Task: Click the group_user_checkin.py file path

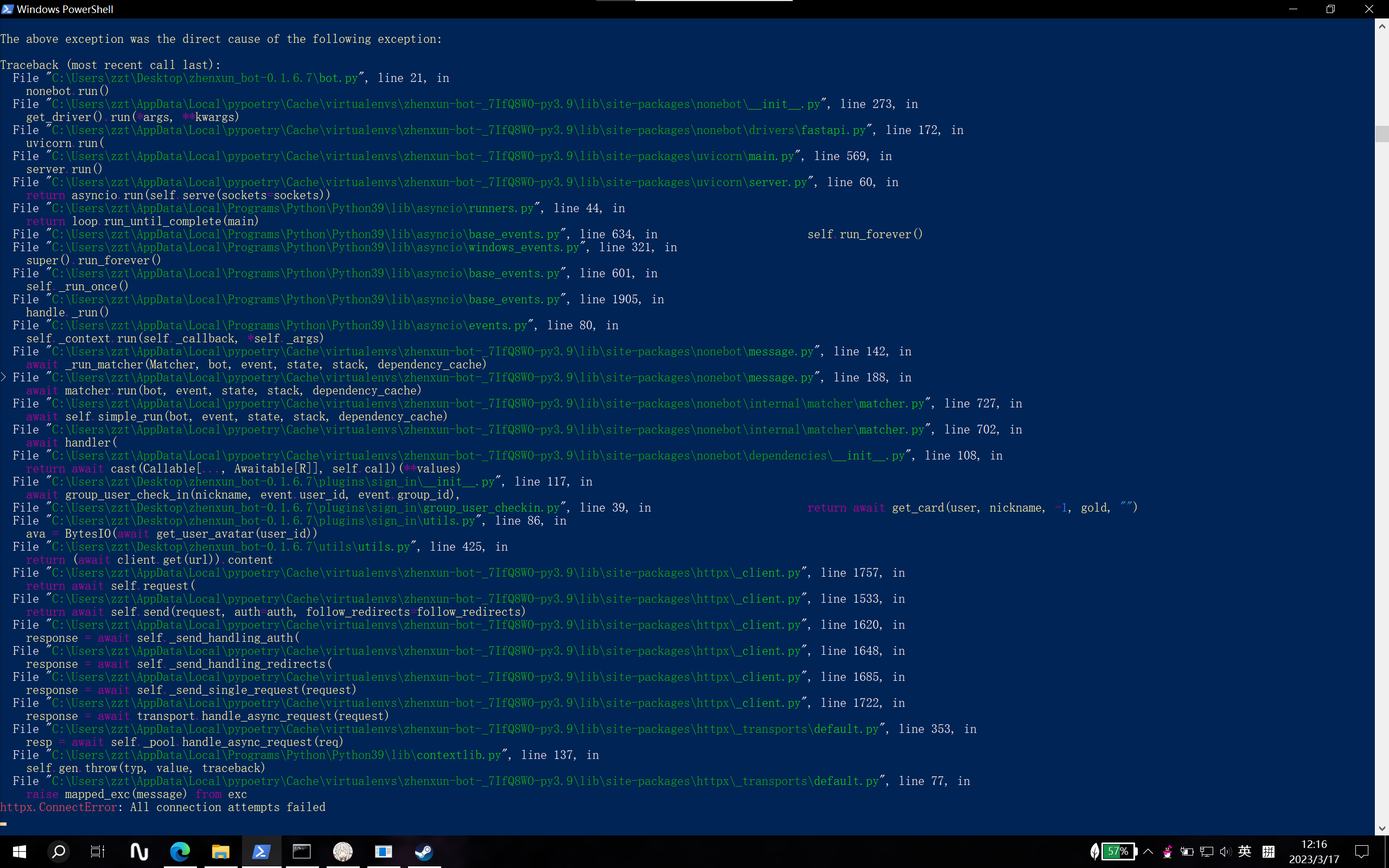Action: point(307,507)
